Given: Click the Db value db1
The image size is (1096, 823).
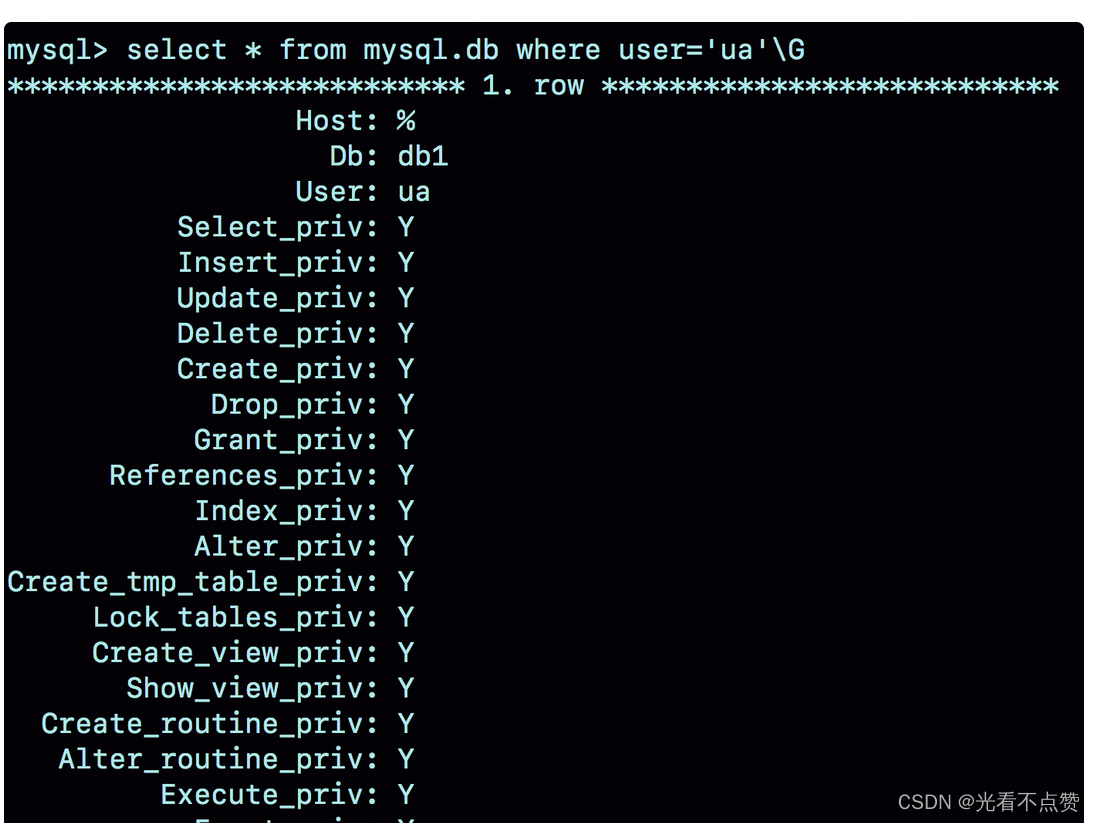Looking at the screenshot, I should coord(423,157).
